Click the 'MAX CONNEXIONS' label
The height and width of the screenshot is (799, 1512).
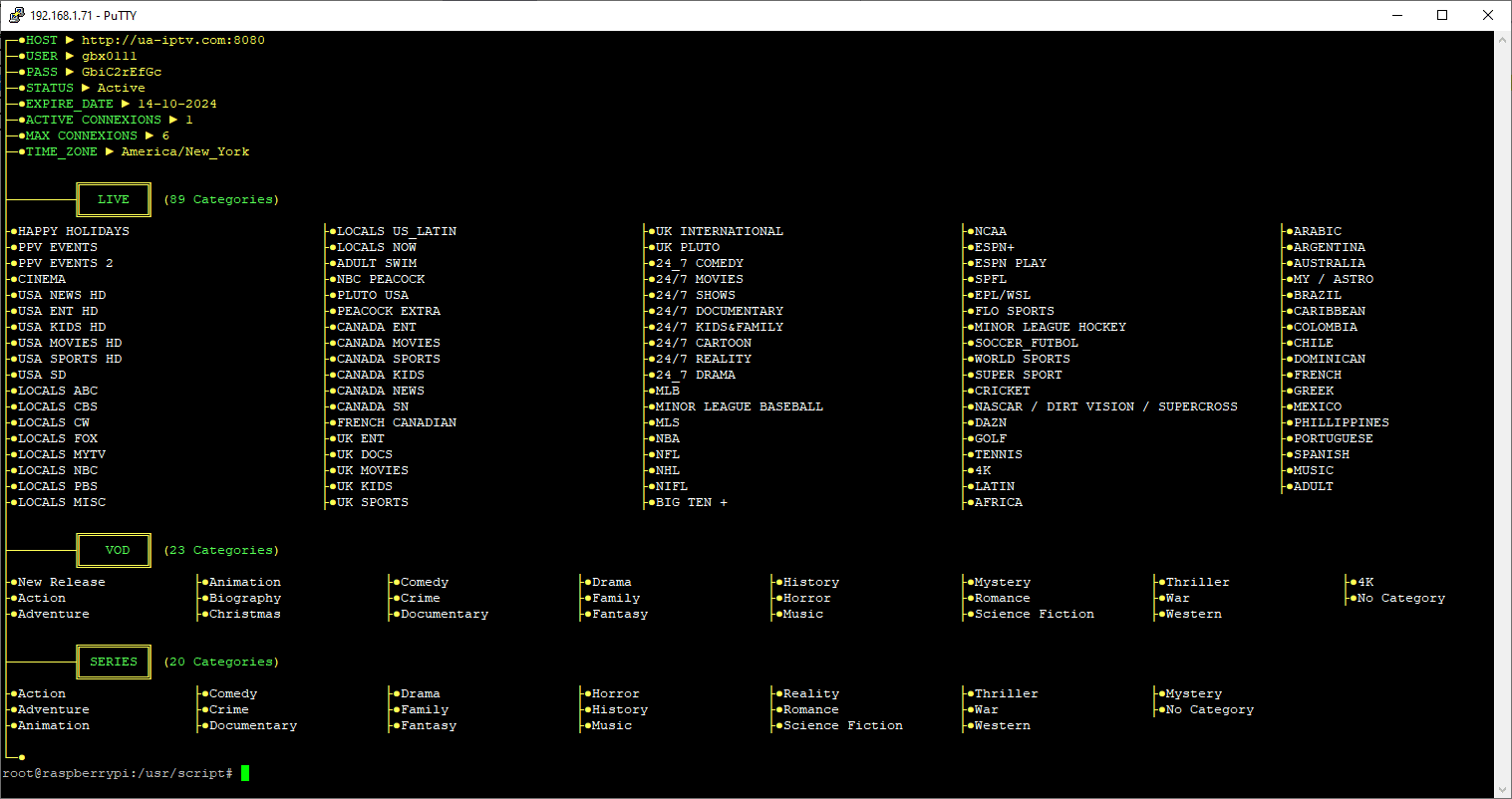(x=82, y=135)
